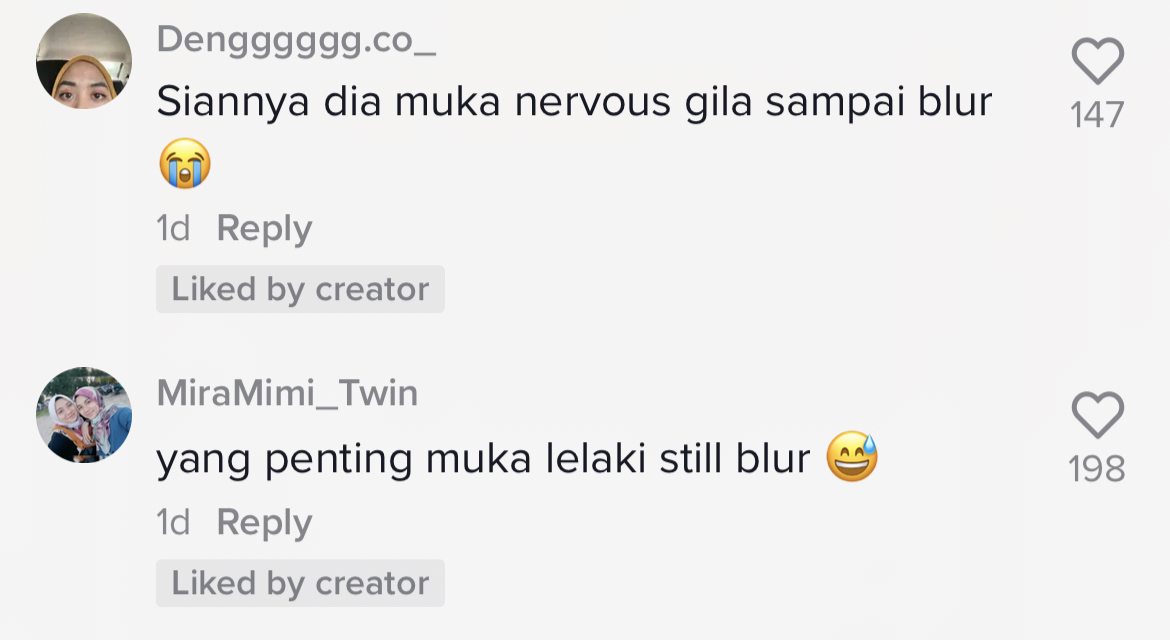Click the 198 likes count
Screen dimensions: 1170x640
(x=1097, y=469)
